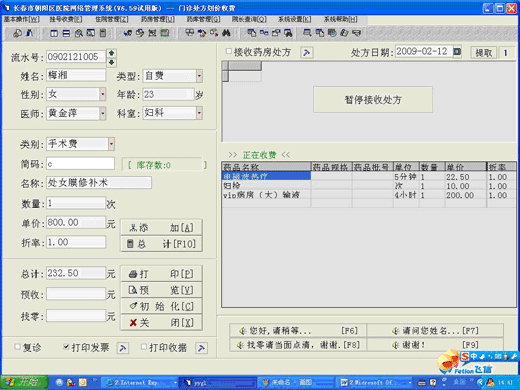Click 数量 input field
This screenshot has height=390, width=520.
tap(76, 203)
